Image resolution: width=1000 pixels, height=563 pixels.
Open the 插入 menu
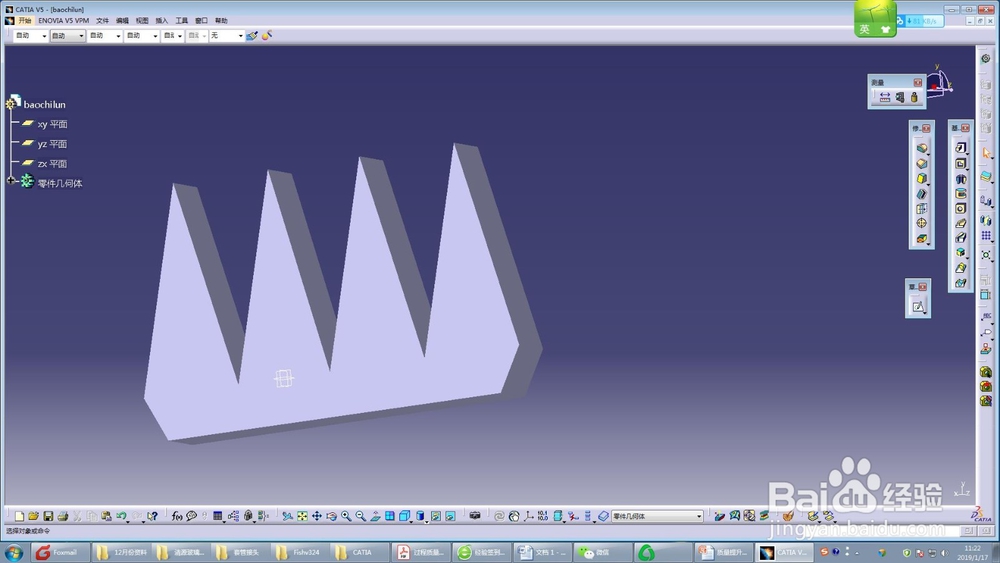click(x=161, y=20)
